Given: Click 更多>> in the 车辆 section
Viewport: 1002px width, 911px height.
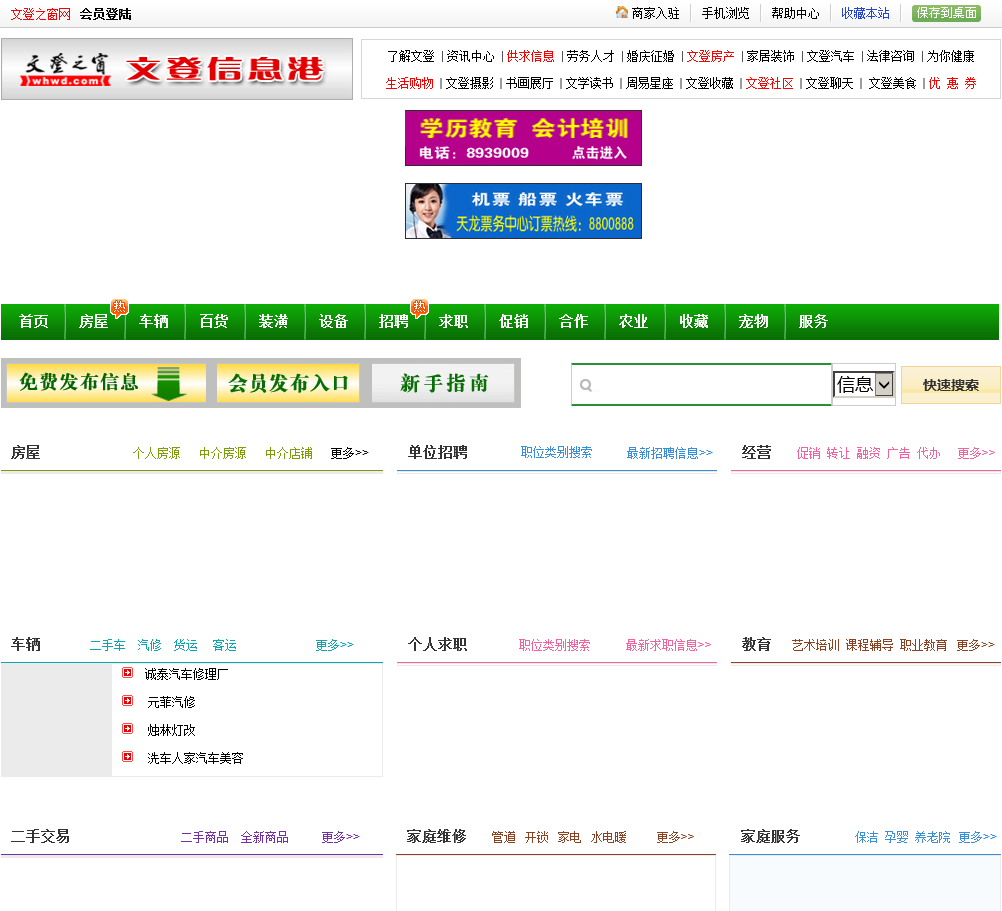Looking at the screenshot, I should 334,645.
